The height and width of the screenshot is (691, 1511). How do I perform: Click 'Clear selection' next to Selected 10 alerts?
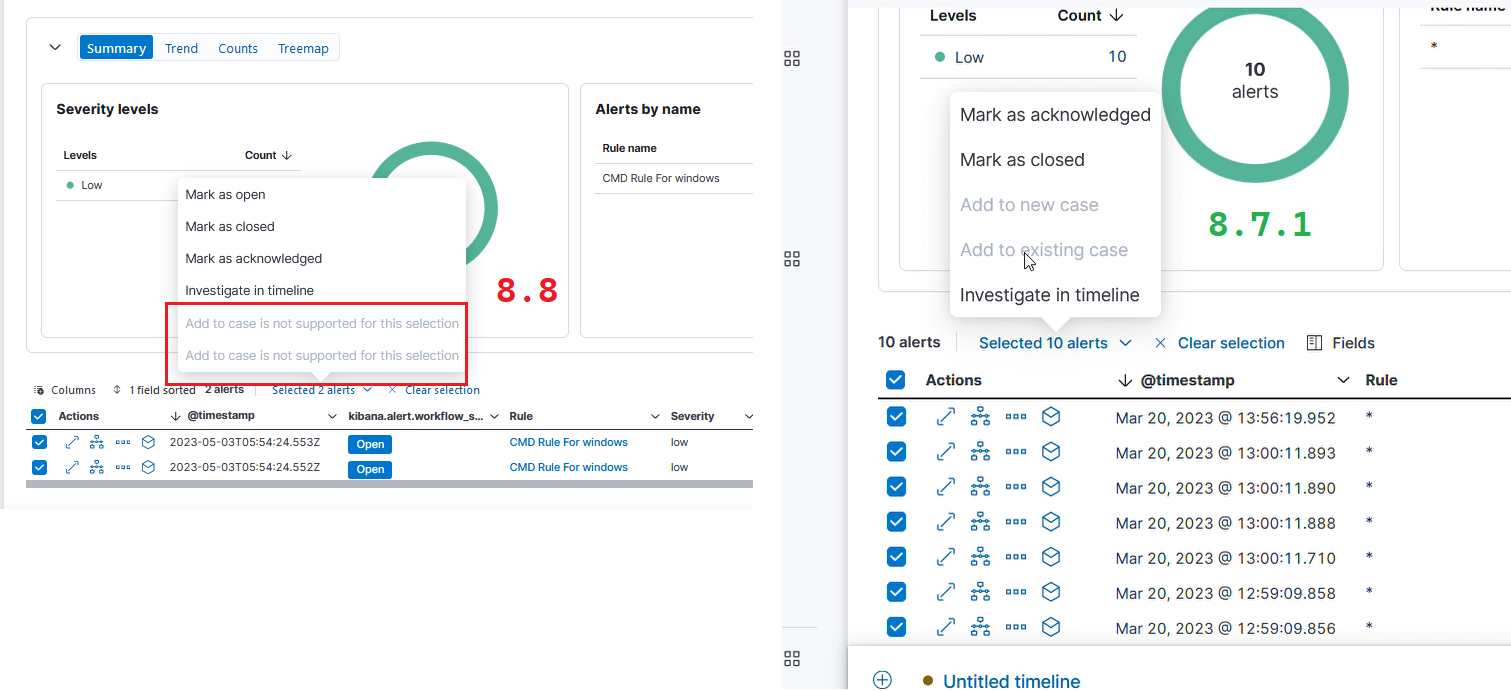pyautogui.click(x=1231, y=342)
